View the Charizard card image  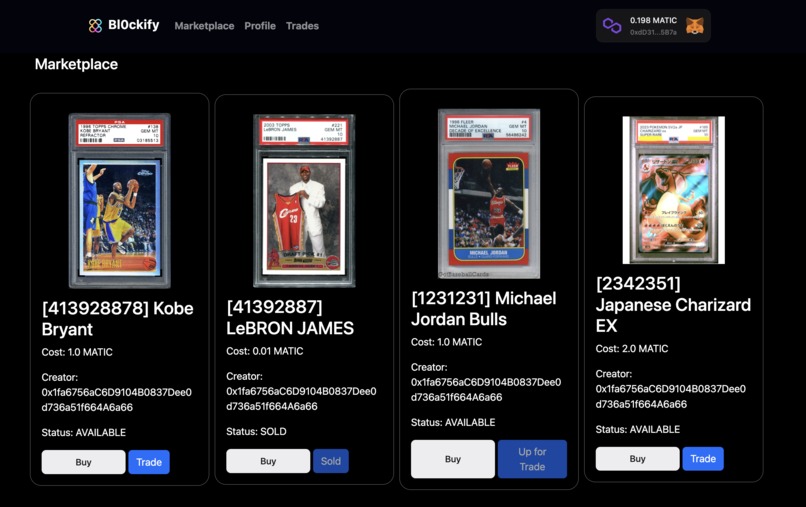(673, 190)
